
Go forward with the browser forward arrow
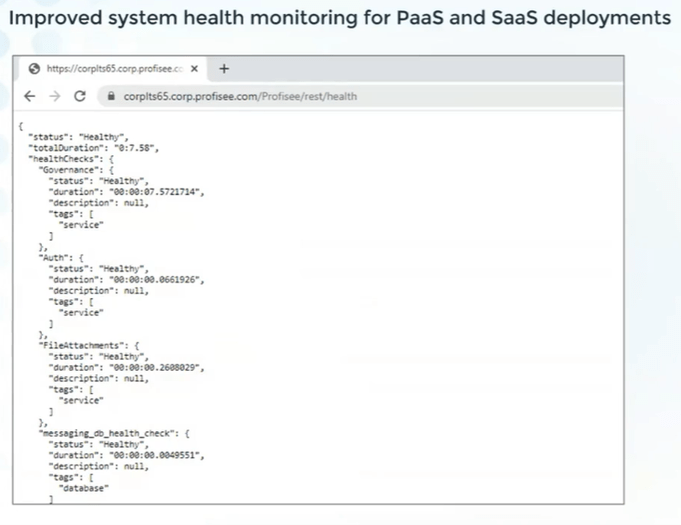coord(55,96)
